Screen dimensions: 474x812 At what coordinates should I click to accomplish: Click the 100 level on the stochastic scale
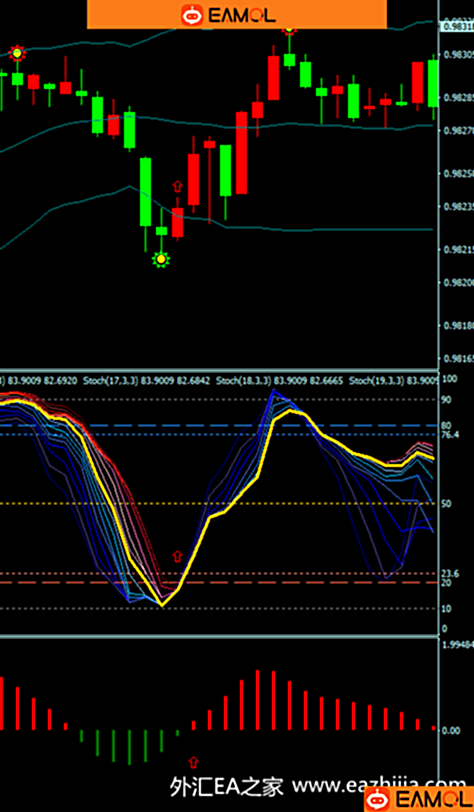click(449, 380)
